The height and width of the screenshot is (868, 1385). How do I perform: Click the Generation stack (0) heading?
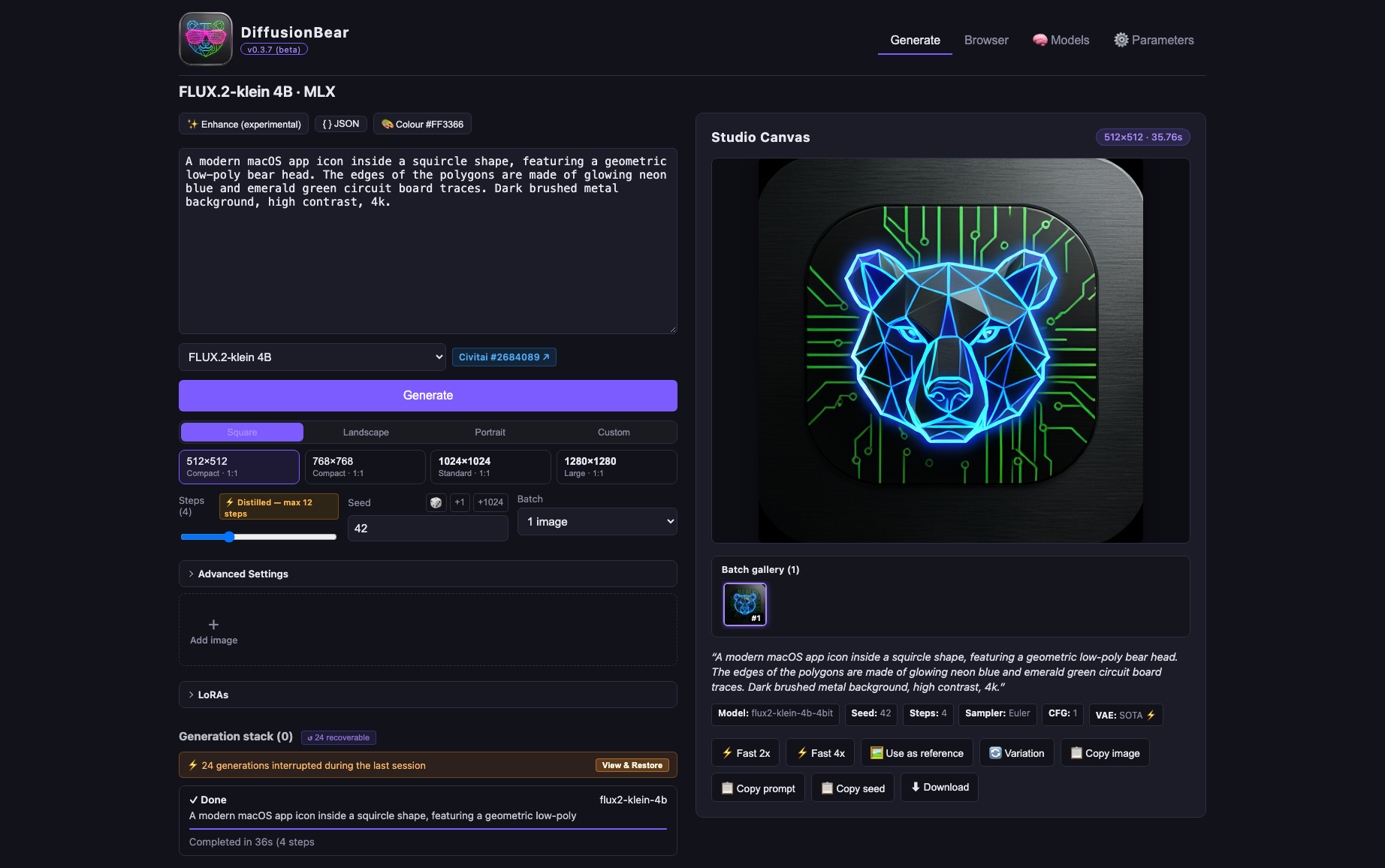[236, 737]
